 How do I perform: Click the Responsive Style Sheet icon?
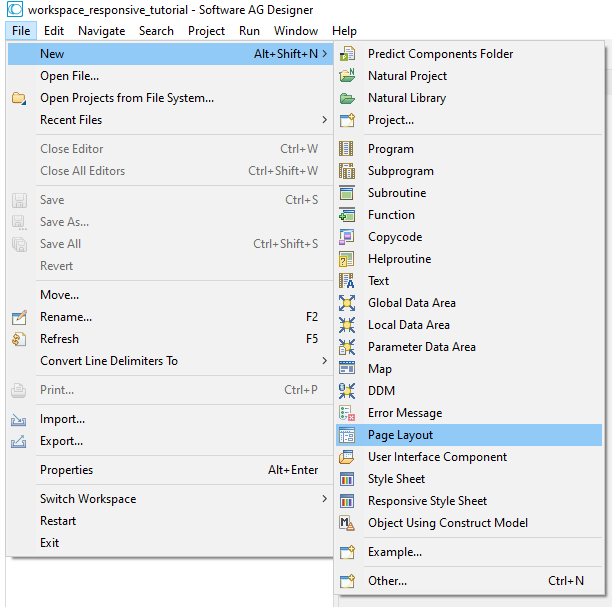click(x=347, y=501)
